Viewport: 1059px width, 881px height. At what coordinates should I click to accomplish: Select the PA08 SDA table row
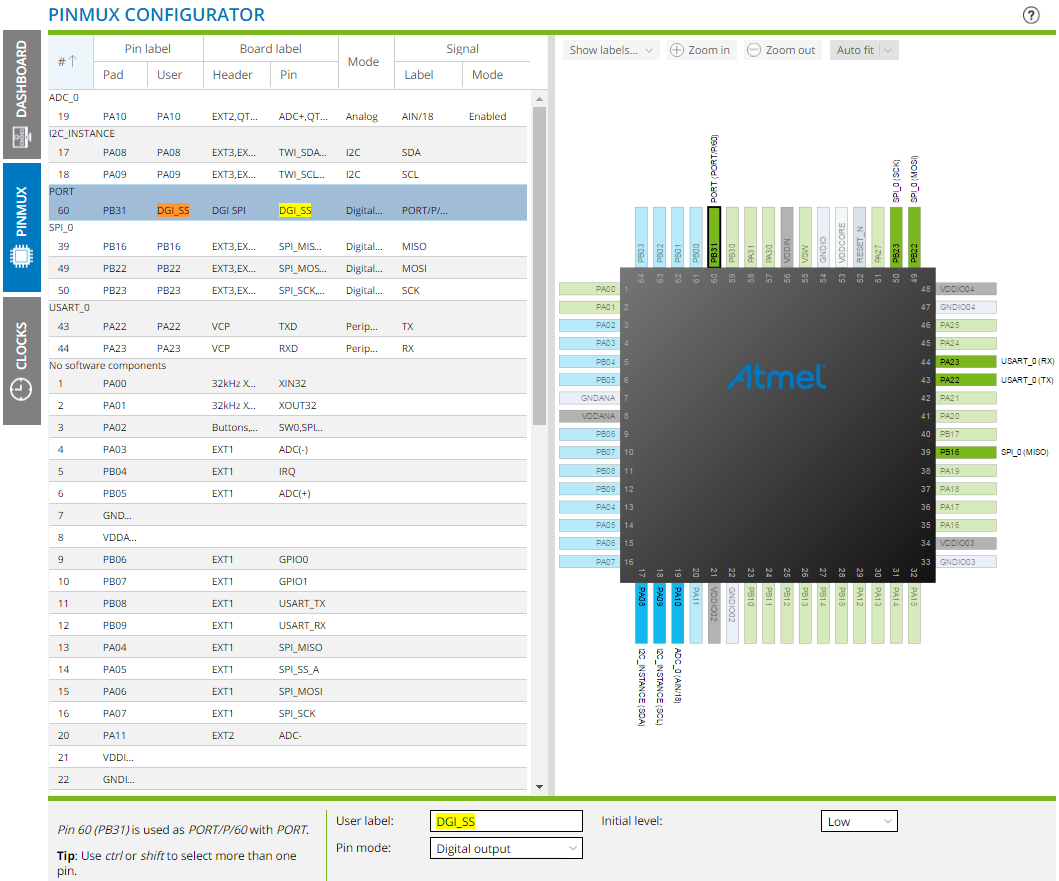pos(288,153)
